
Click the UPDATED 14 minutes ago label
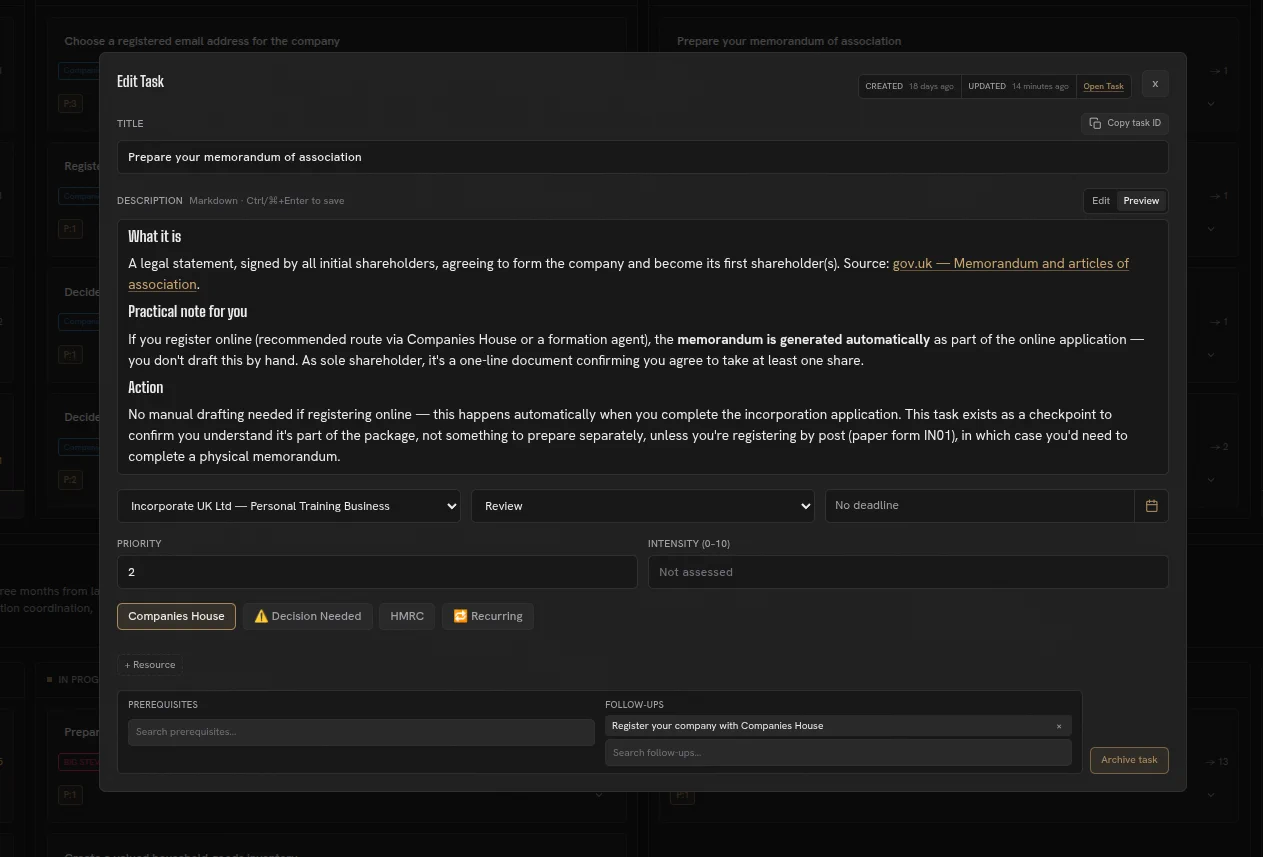[1018, 86]
